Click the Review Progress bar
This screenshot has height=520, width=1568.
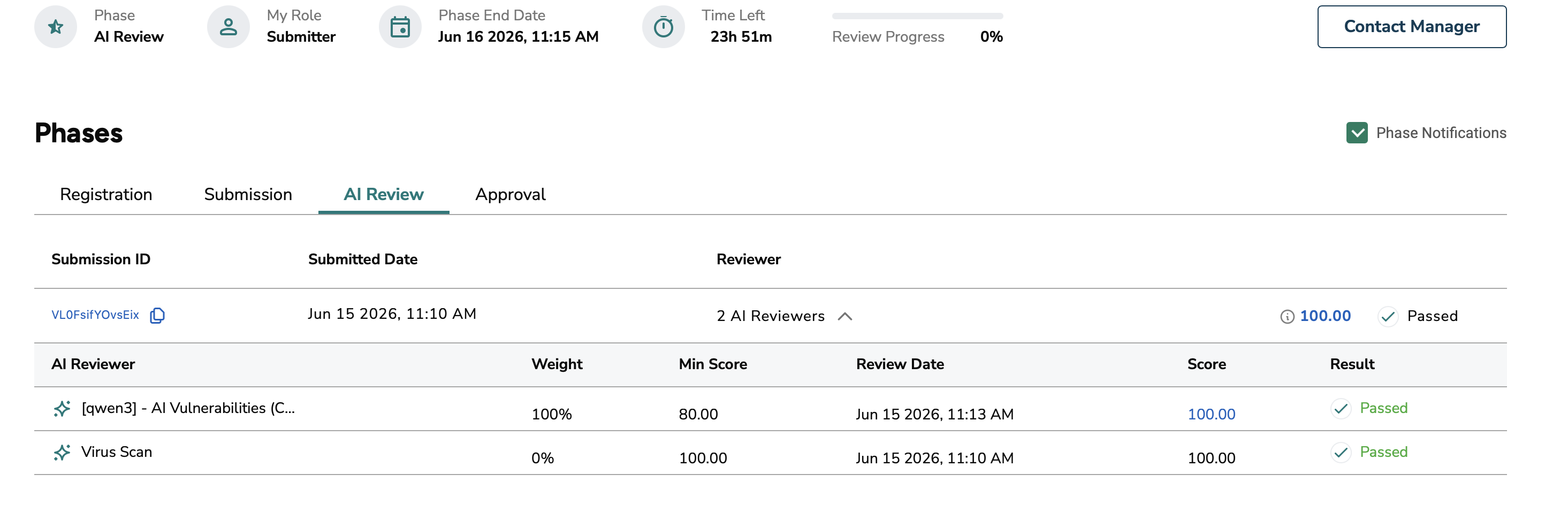(x=917, y=16)
